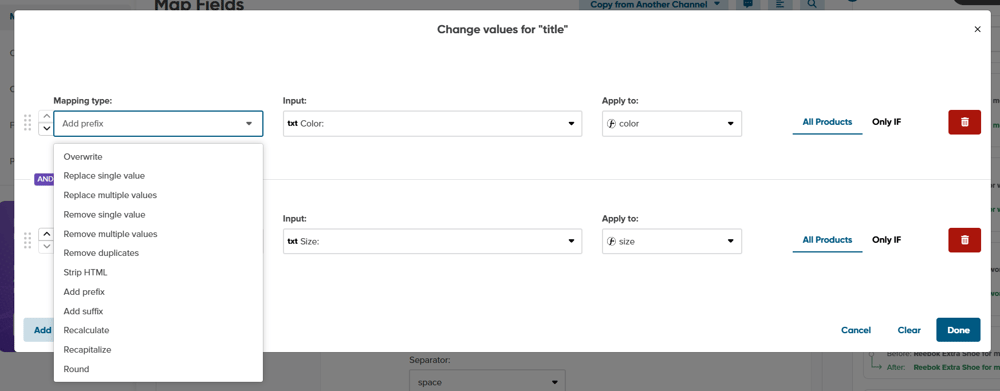Open Copy from Another Channel dropdown
The width and height of the screenshot is (1000, 391).
click(653, 4)
